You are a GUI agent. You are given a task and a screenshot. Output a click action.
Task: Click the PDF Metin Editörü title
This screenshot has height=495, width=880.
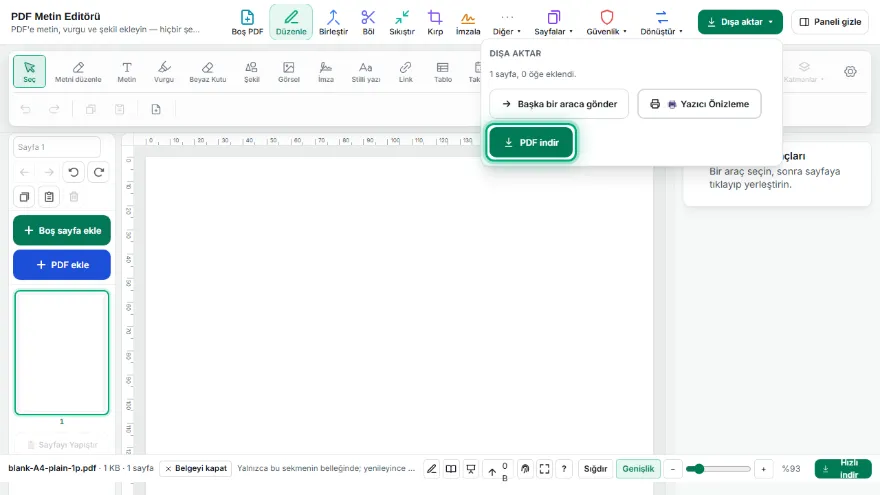point(56,16)
